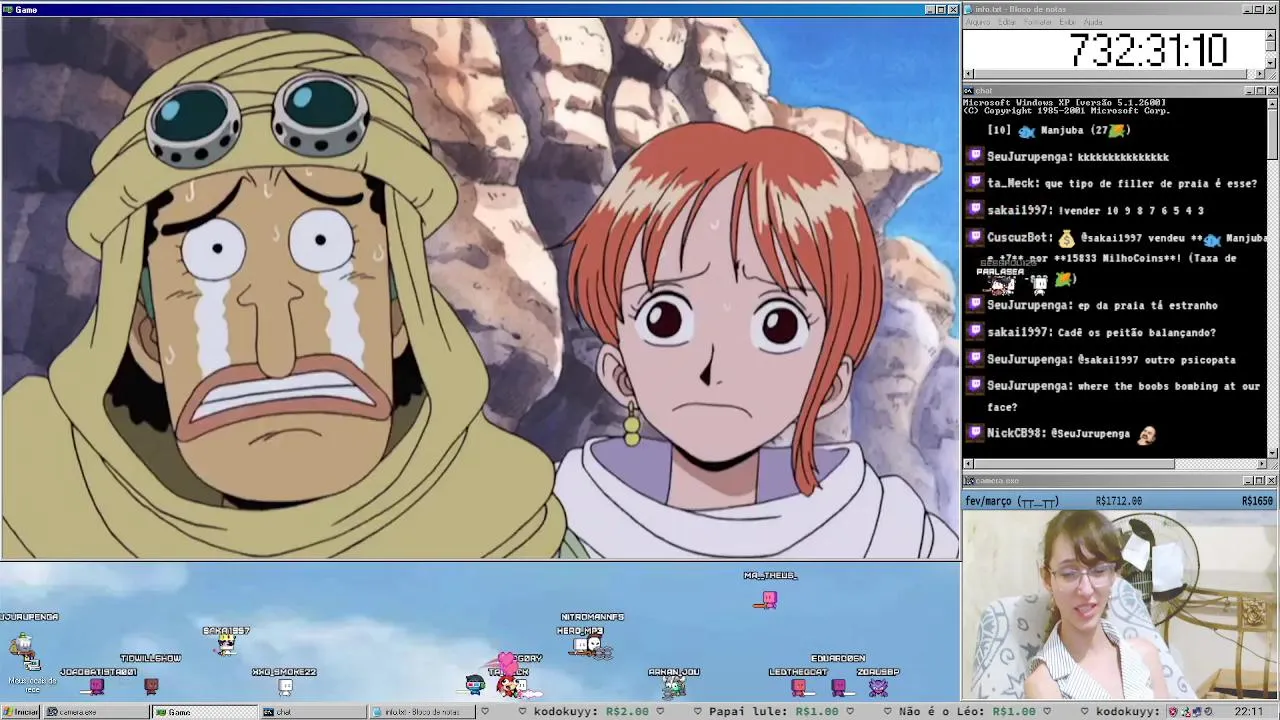
Task: Click the clock showing 22:11
Action: 1248,712
